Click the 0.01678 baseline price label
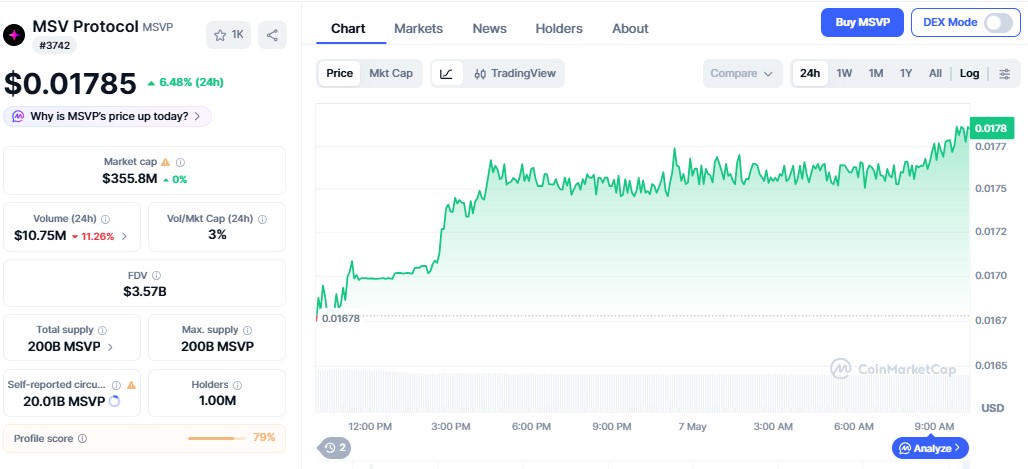Image resolution: width=1028 pixels, height=469 pixels. pyautogui.click(x=341, y=318)
